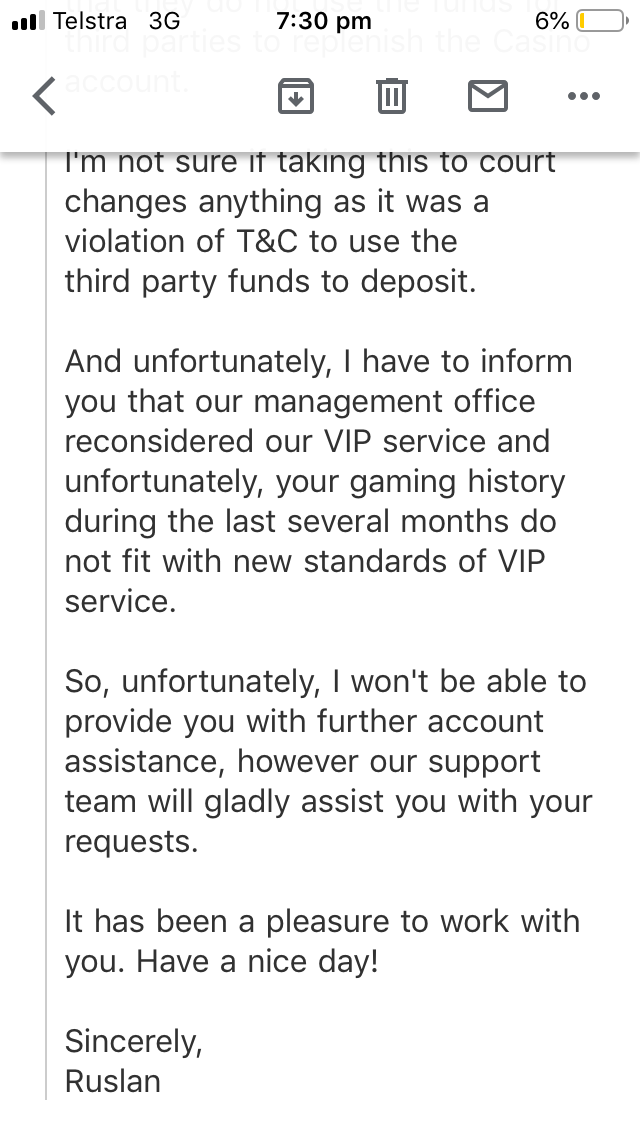Tap the 'So, unfortunately, I won't be able' paragraph
640x1136 pixels.
coord(328,761)
